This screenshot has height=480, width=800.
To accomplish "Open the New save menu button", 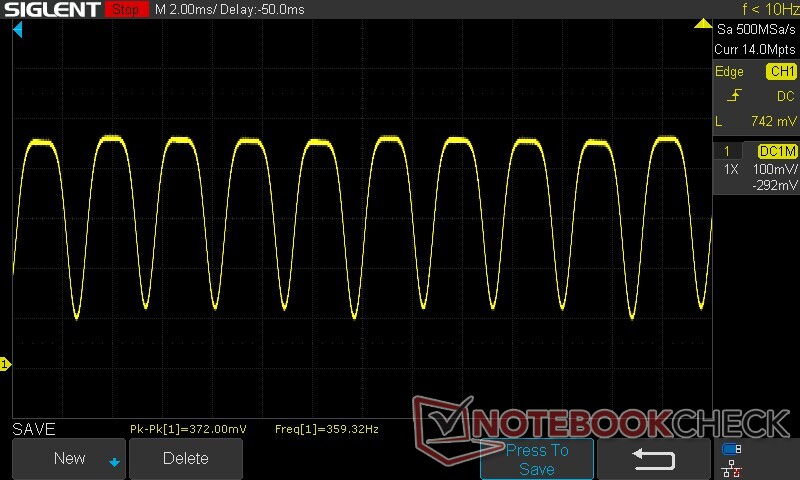I will (x=69, y=458).
